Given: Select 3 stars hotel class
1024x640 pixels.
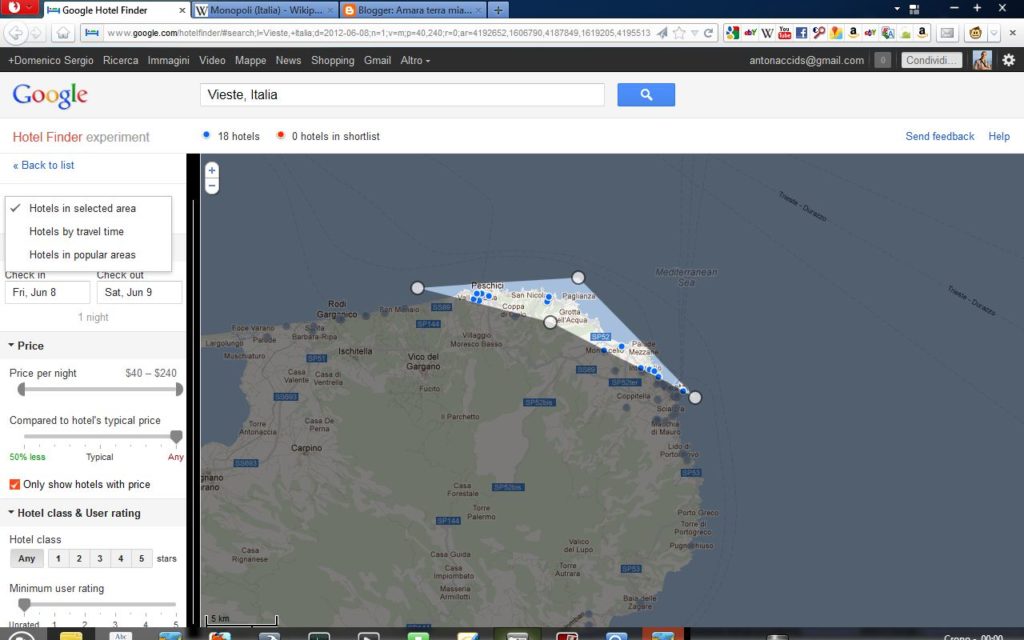Looking at the screenshot, I should (x=99, y=559).
